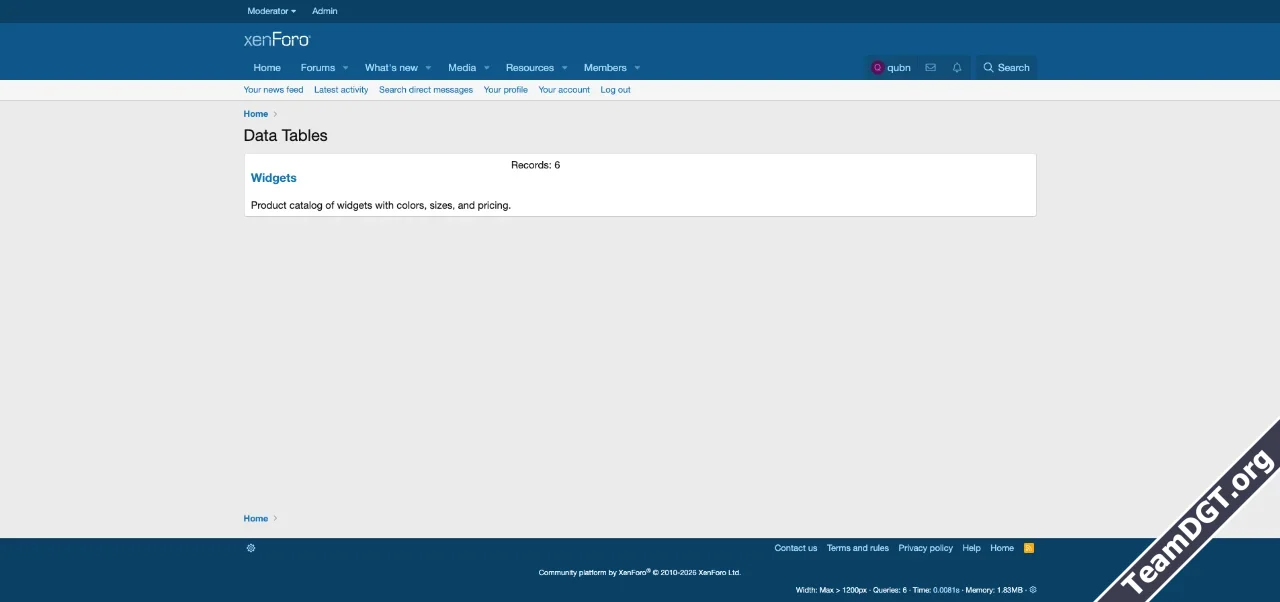Viewport: 1280px width, 602px height.
Task: Click the Log out link
Action: click(x=615, y=90)
